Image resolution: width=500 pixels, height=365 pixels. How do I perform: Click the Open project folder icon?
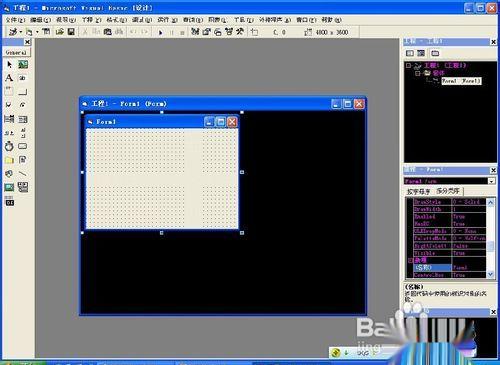(60, 32)
